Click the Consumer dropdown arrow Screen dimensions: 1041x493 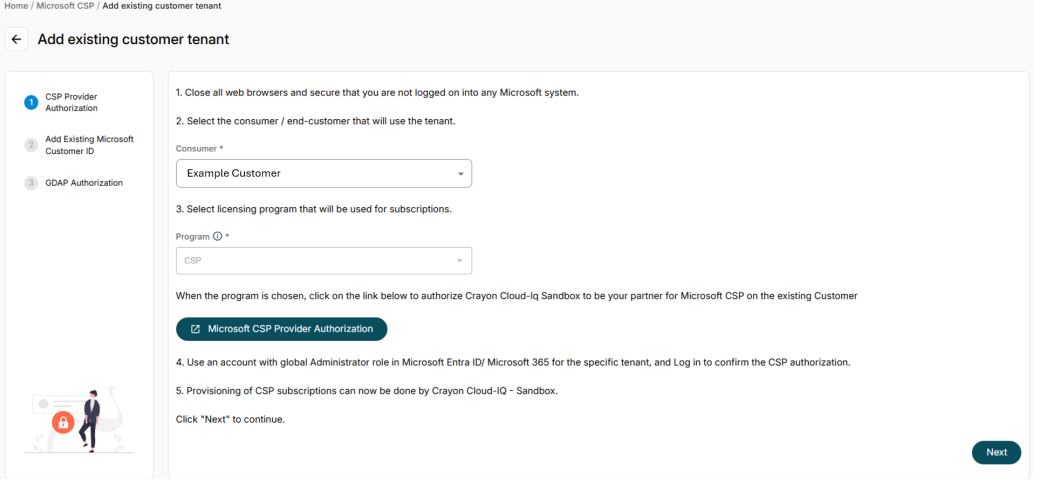tap(460, 174)
